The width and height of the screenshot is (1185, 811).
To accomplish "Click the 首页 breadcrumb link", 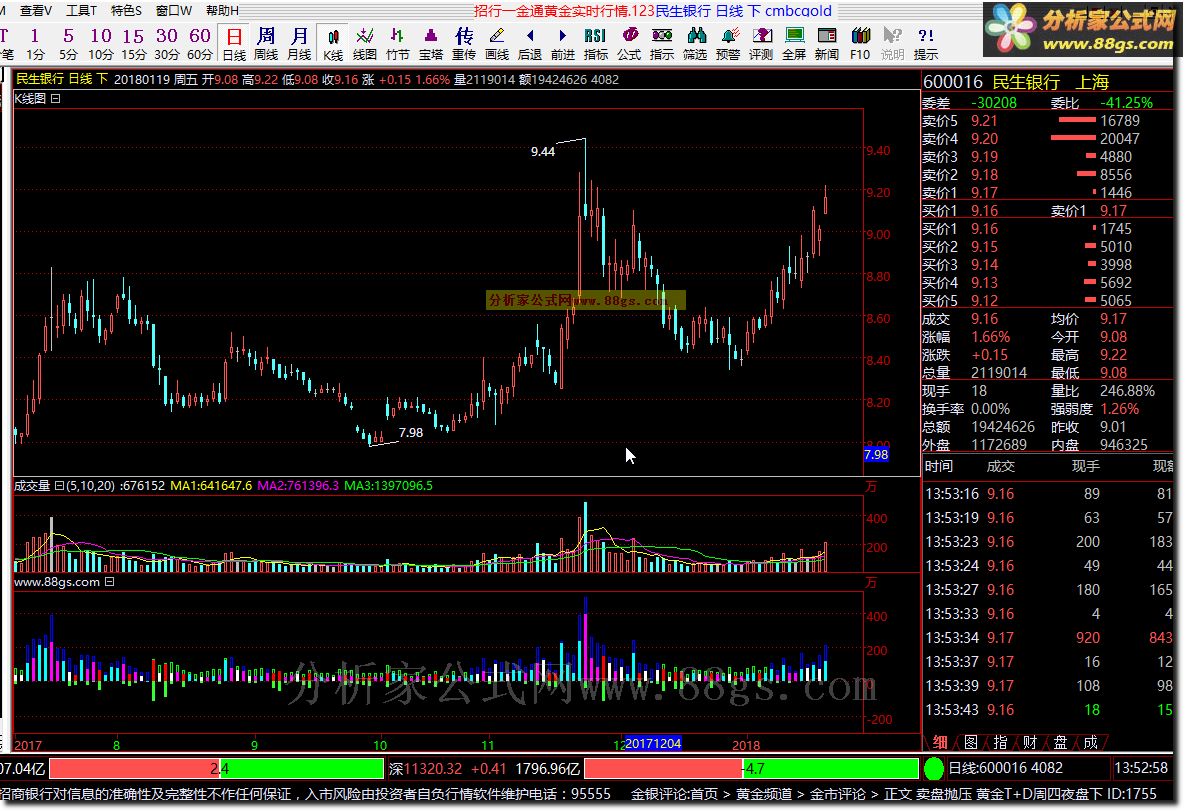I will (702, 794).
